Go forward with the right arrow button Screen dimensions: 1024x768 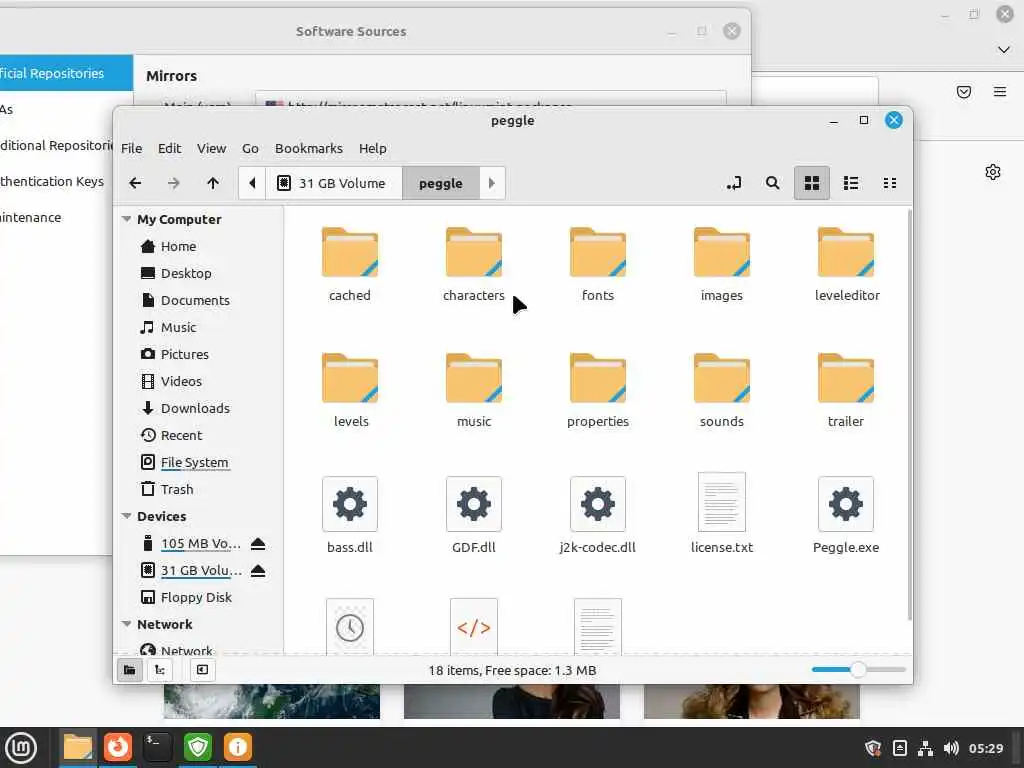click(173, 184)
